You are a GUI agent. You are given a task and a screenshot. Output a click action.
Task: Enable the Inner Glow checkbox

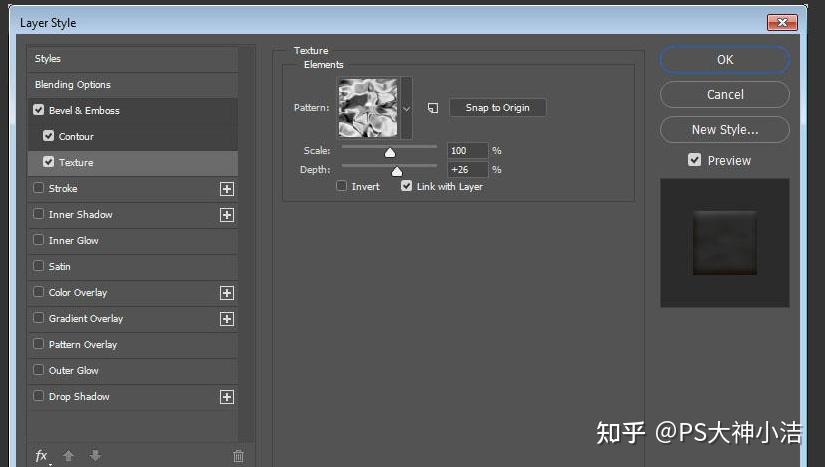38,240
